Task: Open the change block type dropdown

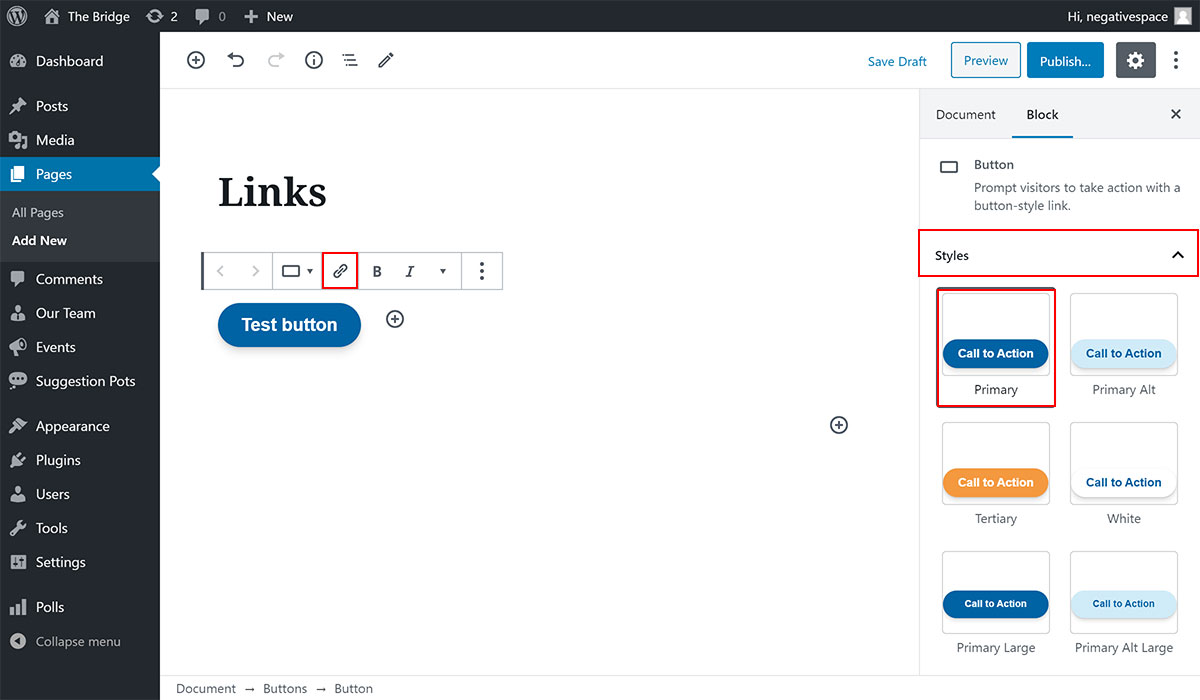Action: [297, 271]
